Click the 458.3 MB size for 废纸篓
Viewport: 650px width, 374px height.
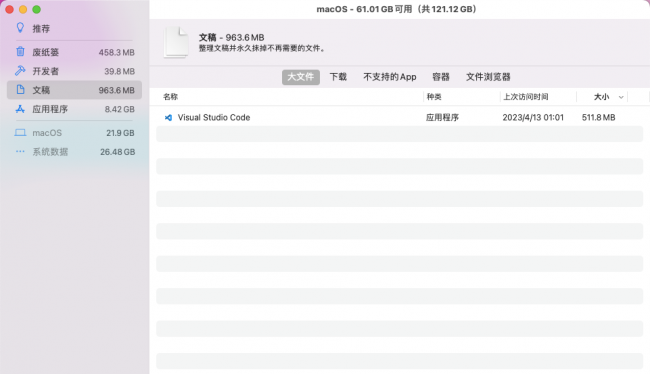(x=116, y=52)
